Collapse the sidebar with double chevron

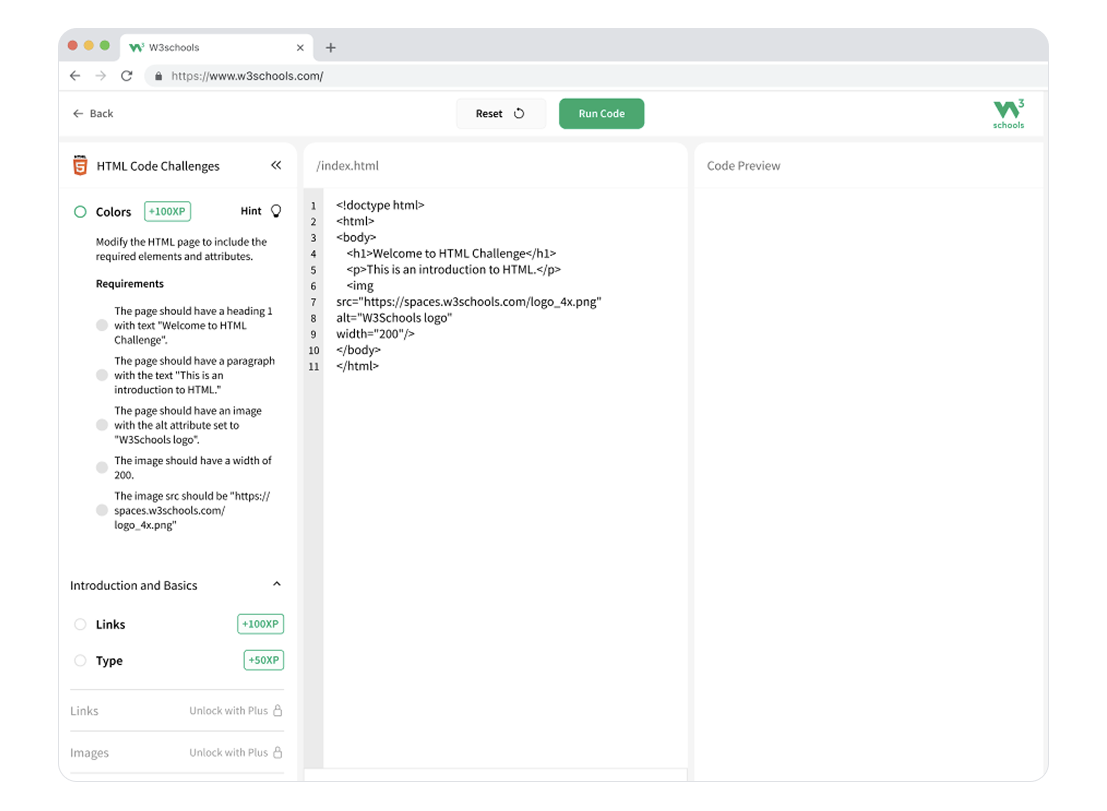pos(276,166)
